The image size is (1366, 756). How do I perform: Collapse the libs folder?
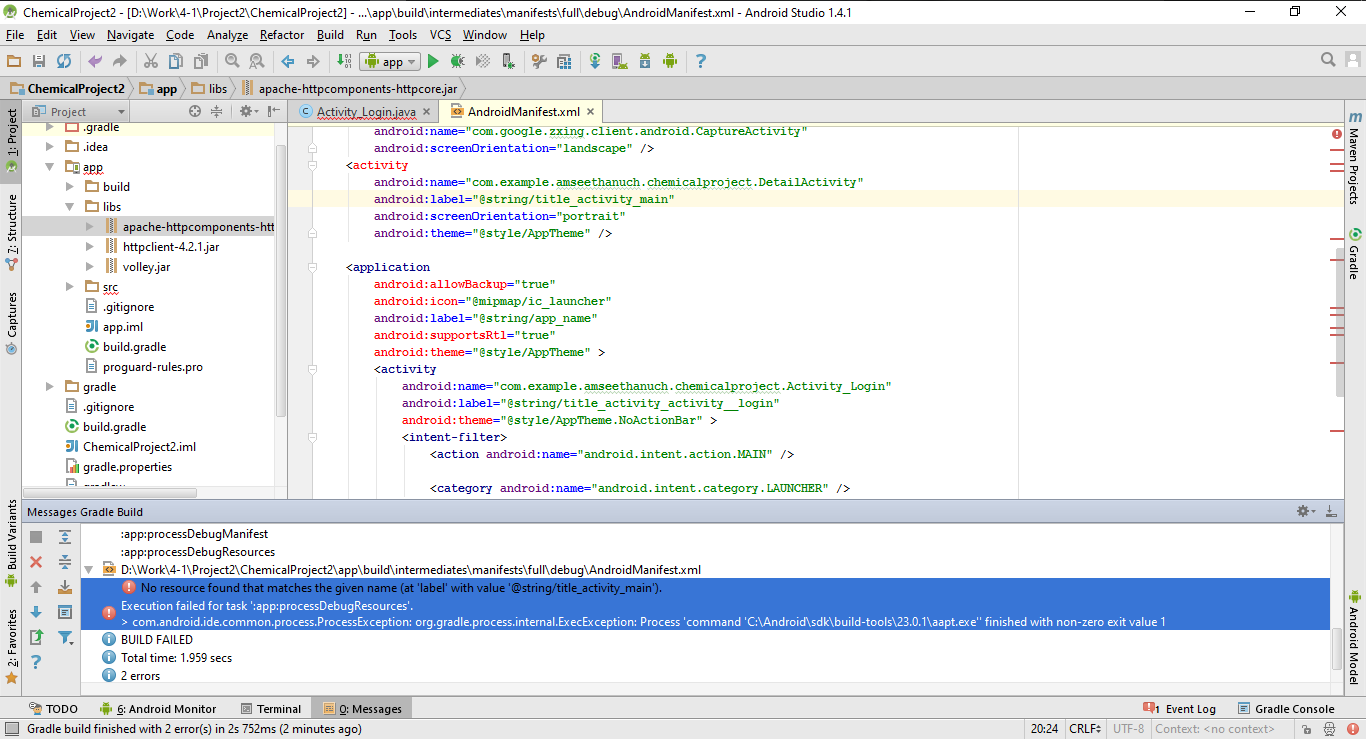point(70,207)
